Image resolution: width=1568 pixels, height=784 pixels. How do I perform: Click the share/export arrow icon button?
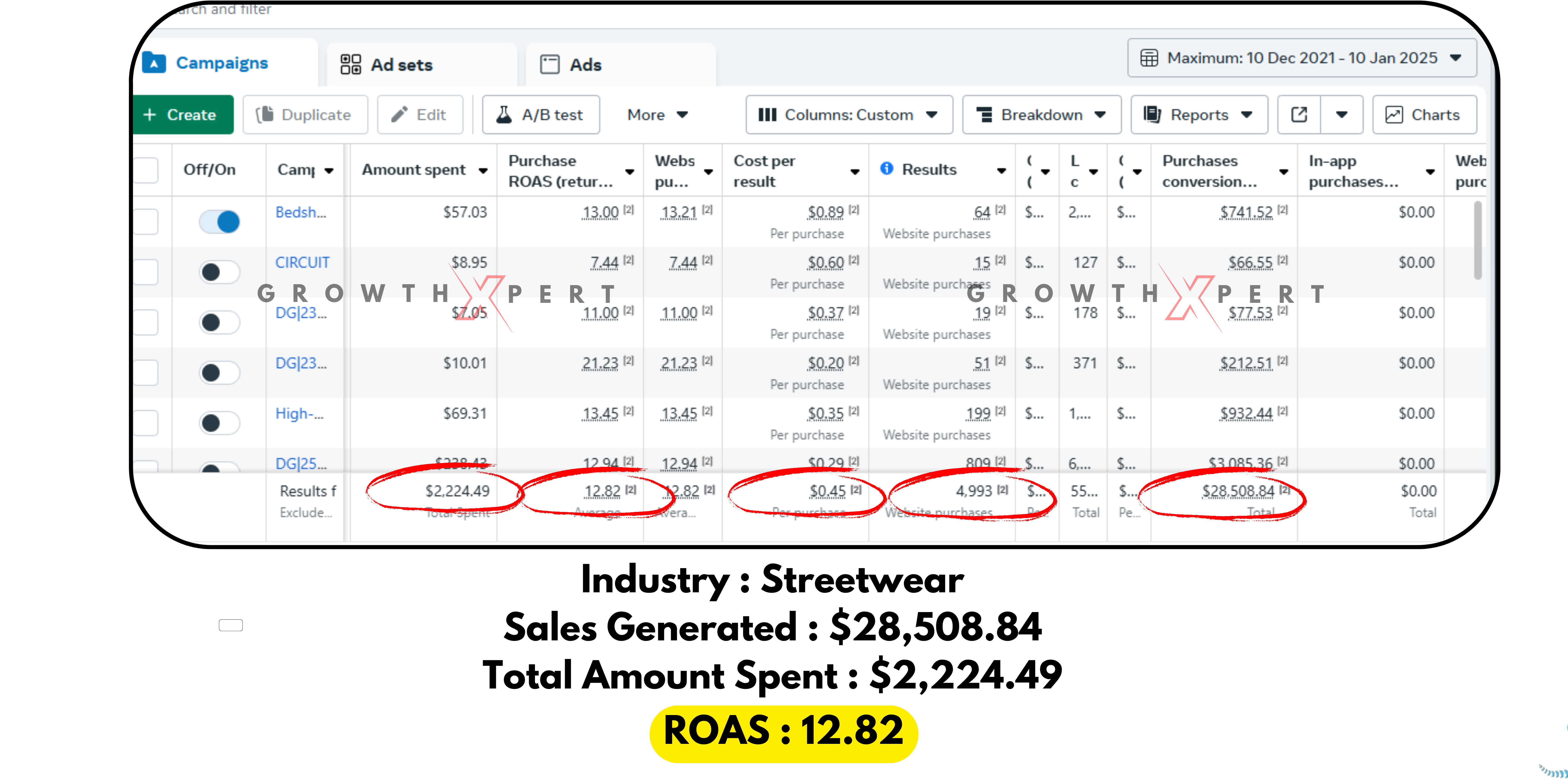pyautogui.click(x=1299, y=114)
